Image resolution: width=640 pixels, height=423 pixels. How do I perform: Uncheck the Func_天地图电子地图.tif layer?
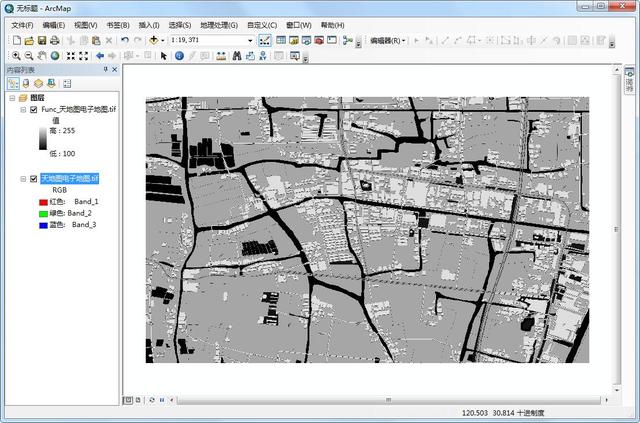pyautogui.click(x=34, y=109)
